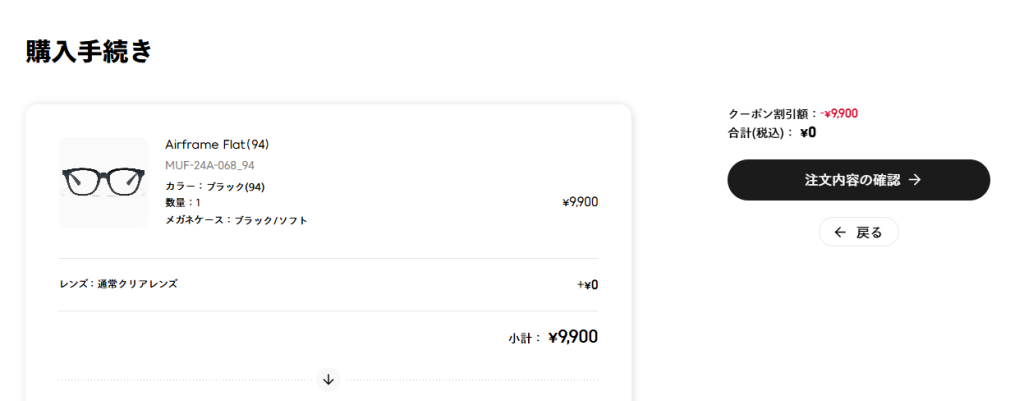Click the レンズ:通常クリアレンズ line
The width and height of the screenshot is (1024, 401).
pyautogui.click(x=118, y=284)
